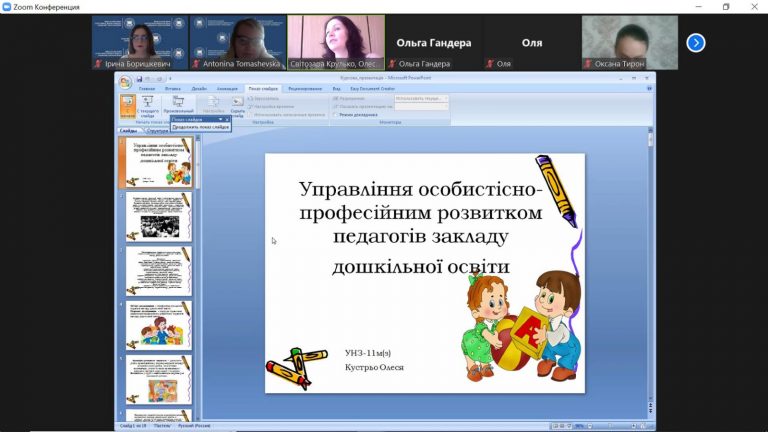Open the custom slide show icon
Image resolution: width=768 pixels, height=432 pixels.
178,105
